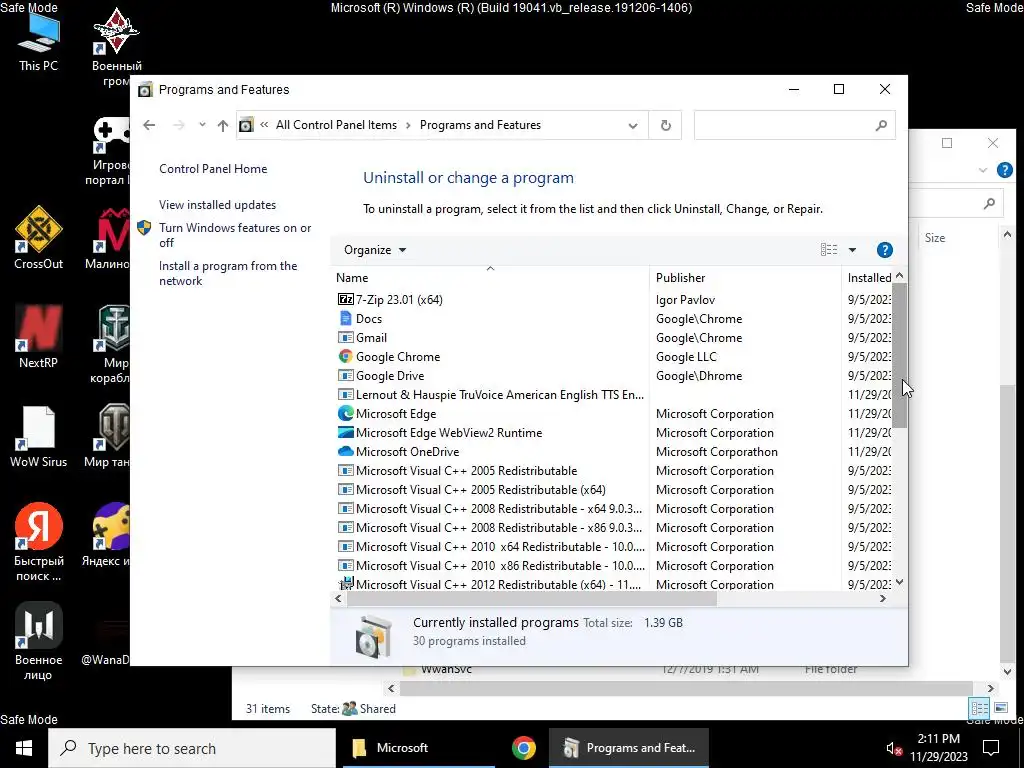Go up one level with up arrow

(223, 125)
